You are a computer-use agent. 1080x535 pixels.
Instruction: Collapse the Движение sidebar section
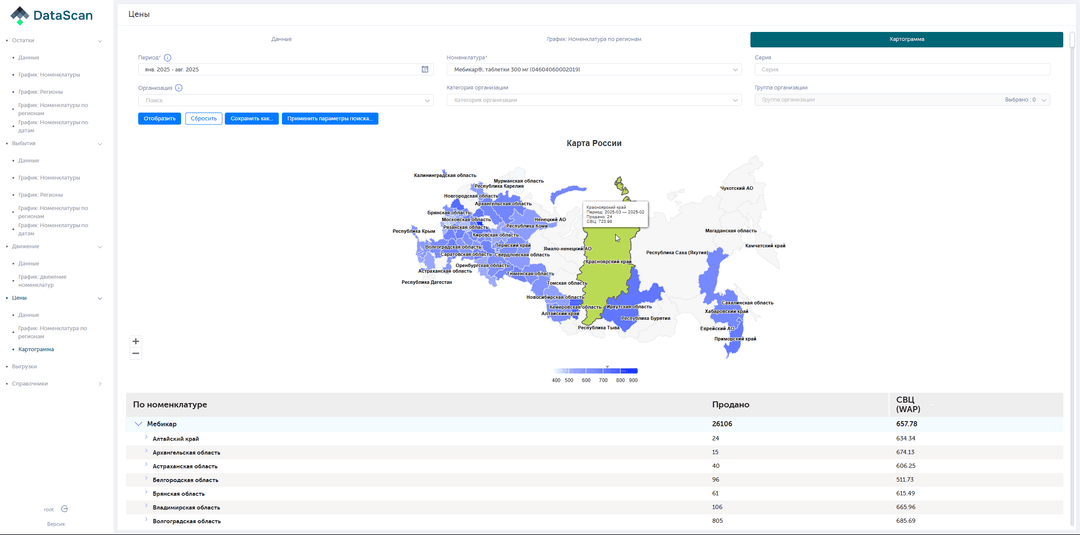(100, 246)
